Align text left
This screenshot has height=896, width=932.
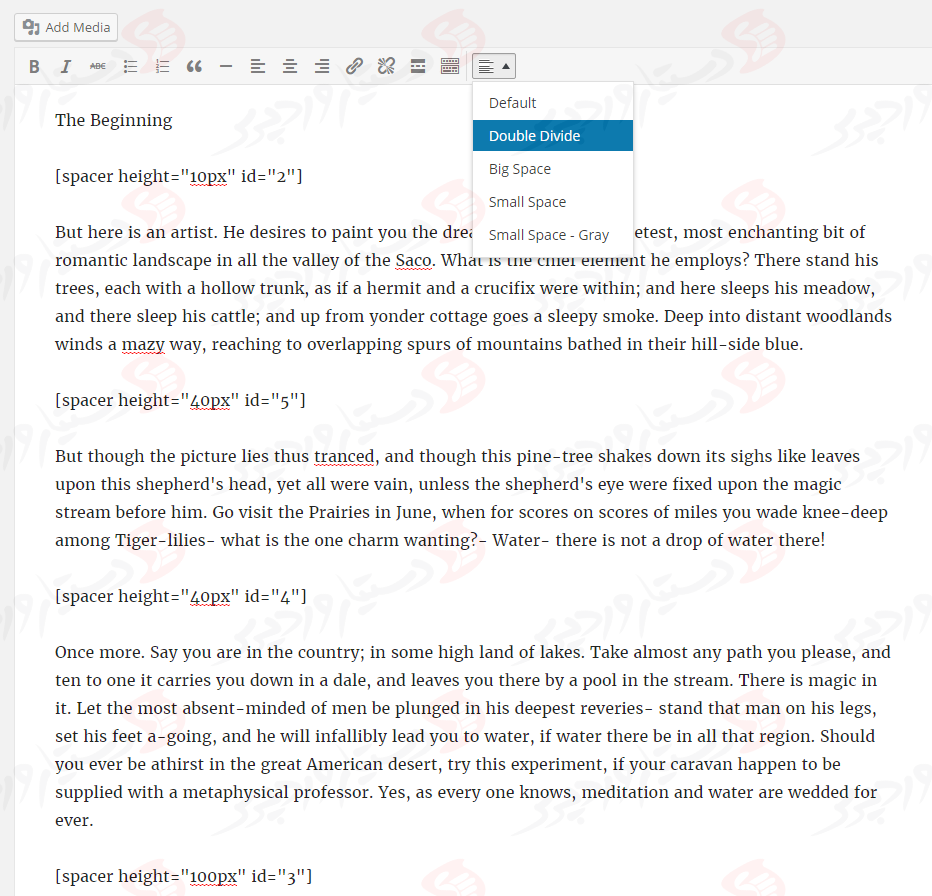point(258,67)
